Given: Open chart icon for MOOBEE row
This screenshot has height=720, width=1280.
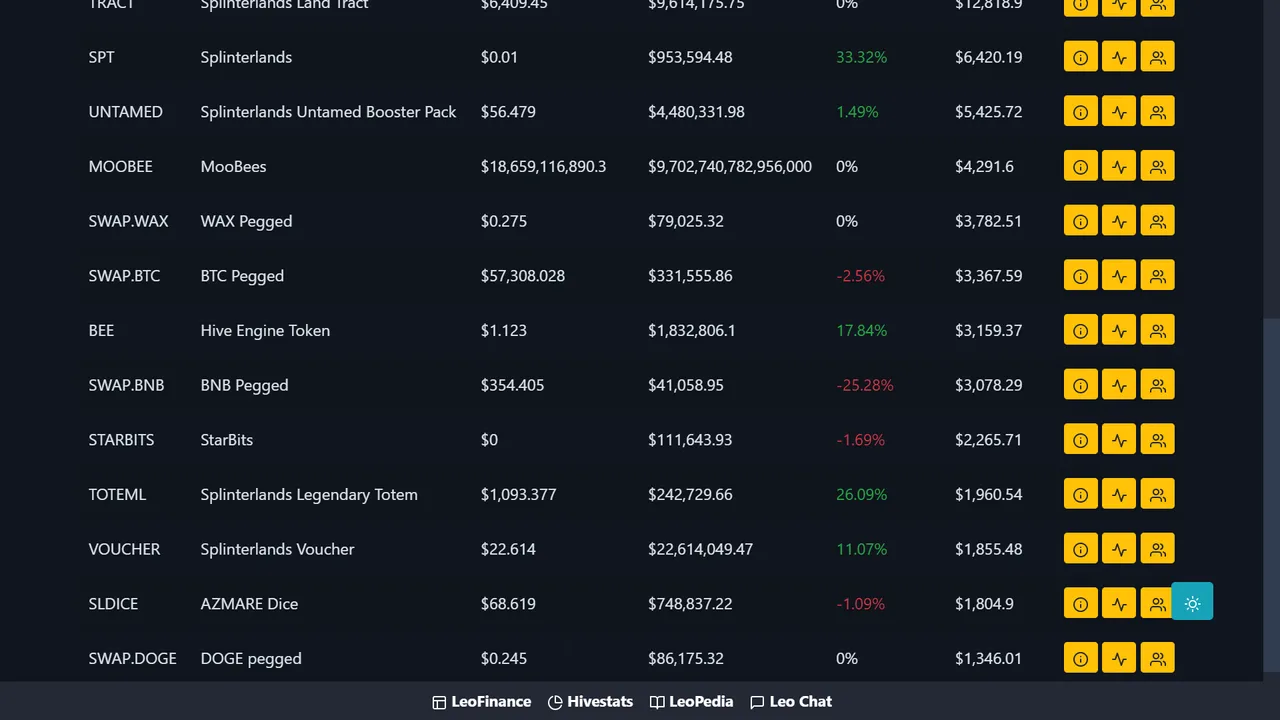Looking at the screenshot, I should click(x=1119, y=167).
